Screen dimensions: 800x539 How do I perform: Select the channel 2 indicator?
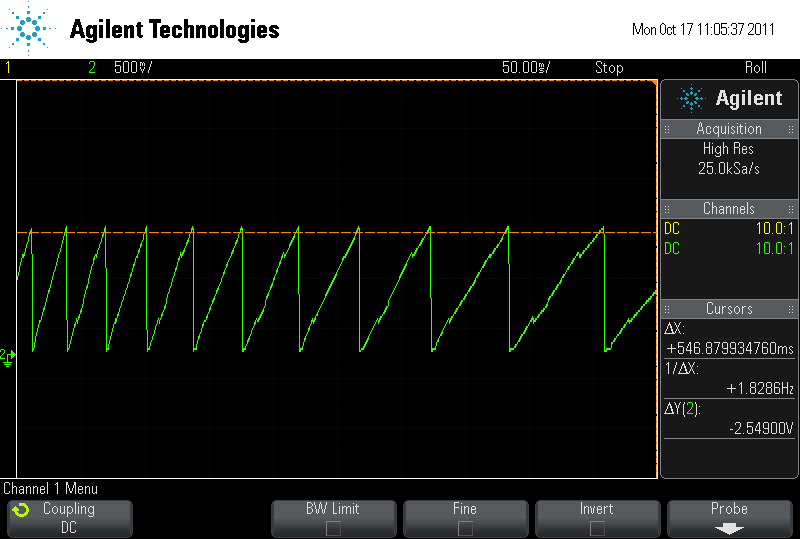tap(92, 67)
